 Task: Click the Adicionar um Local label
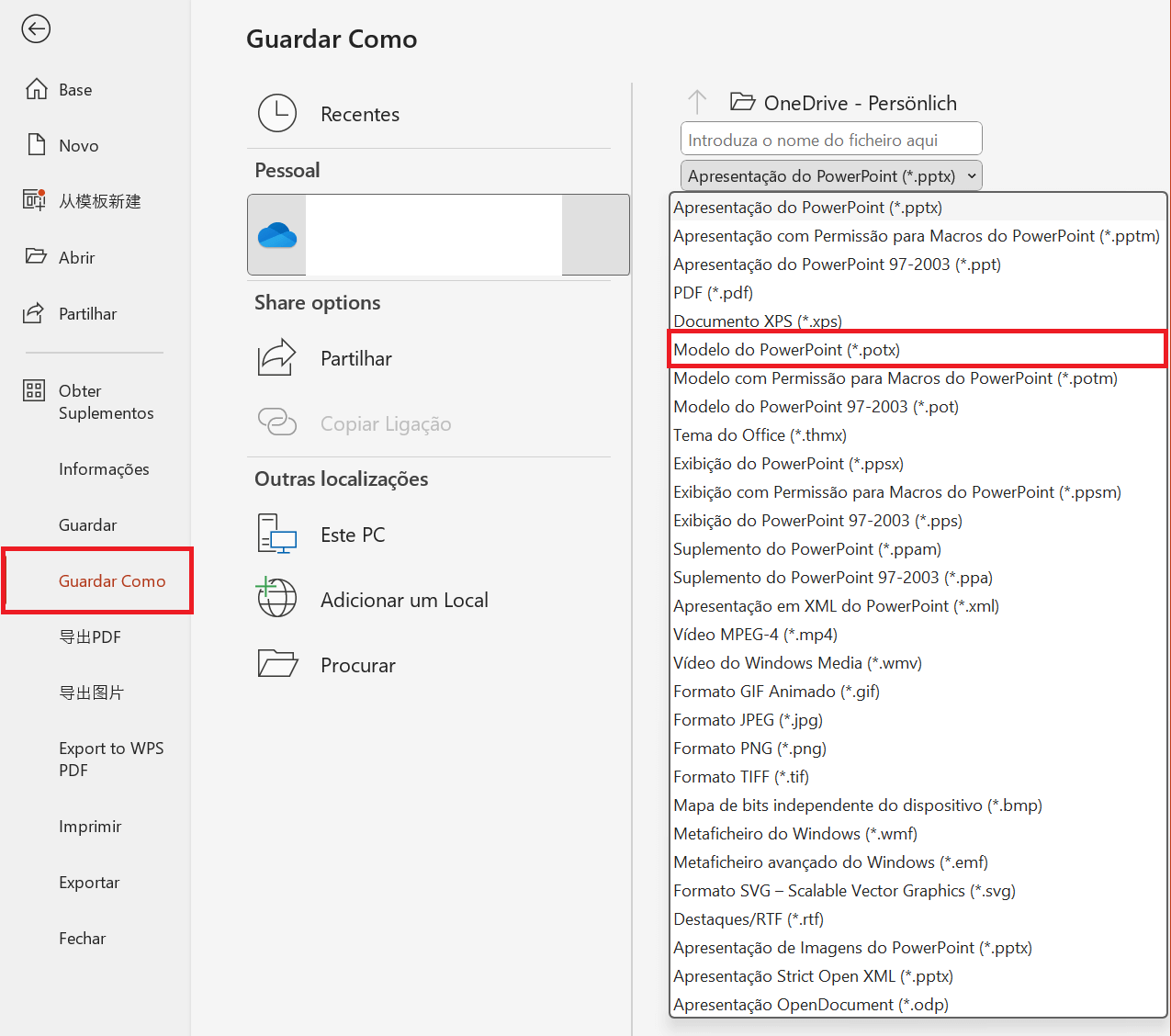(x=404, y=601)
